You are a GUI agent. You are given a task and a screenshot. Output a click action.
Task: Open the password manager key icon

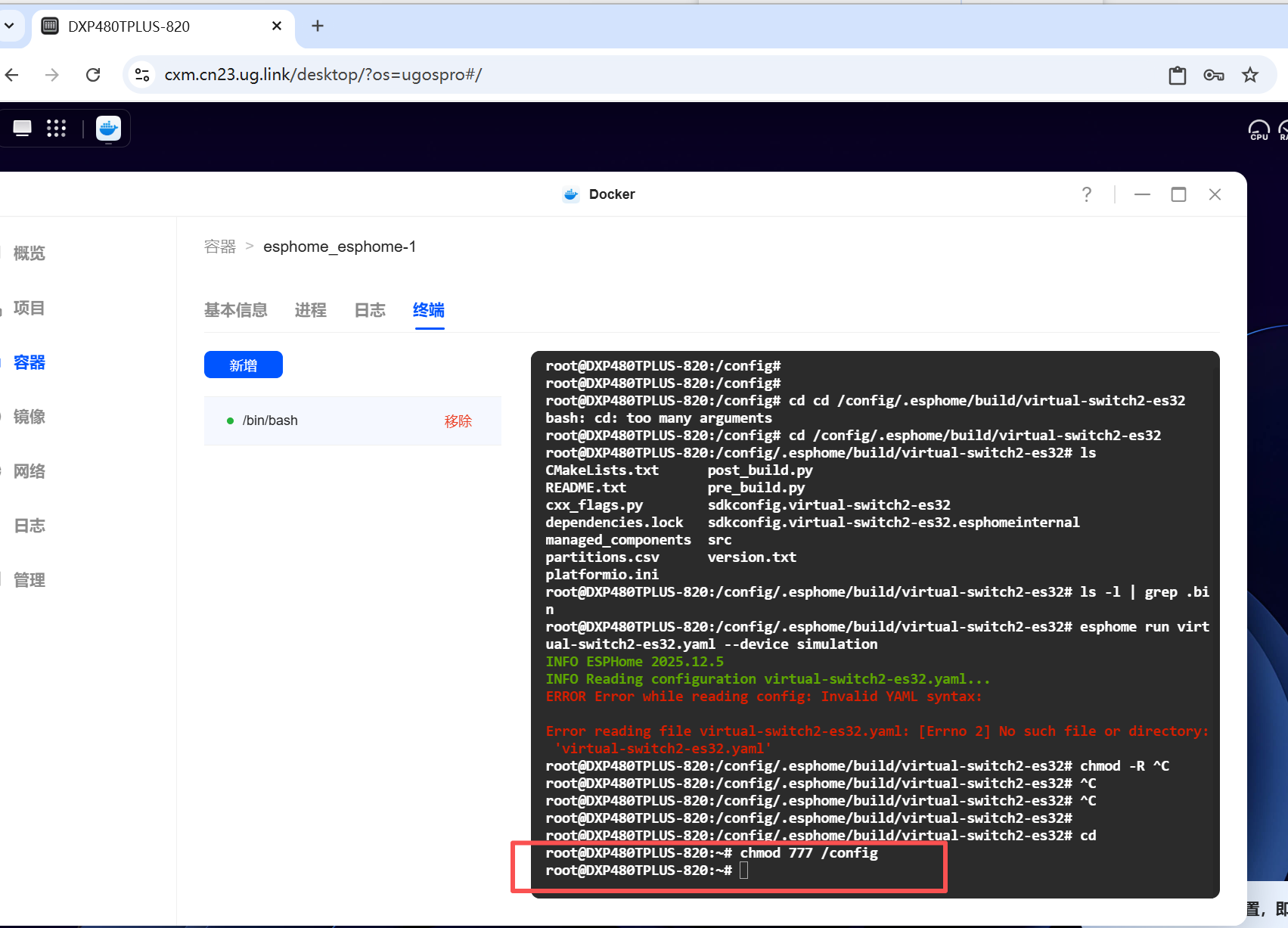pyautogui.click(x=1214, y=75)
